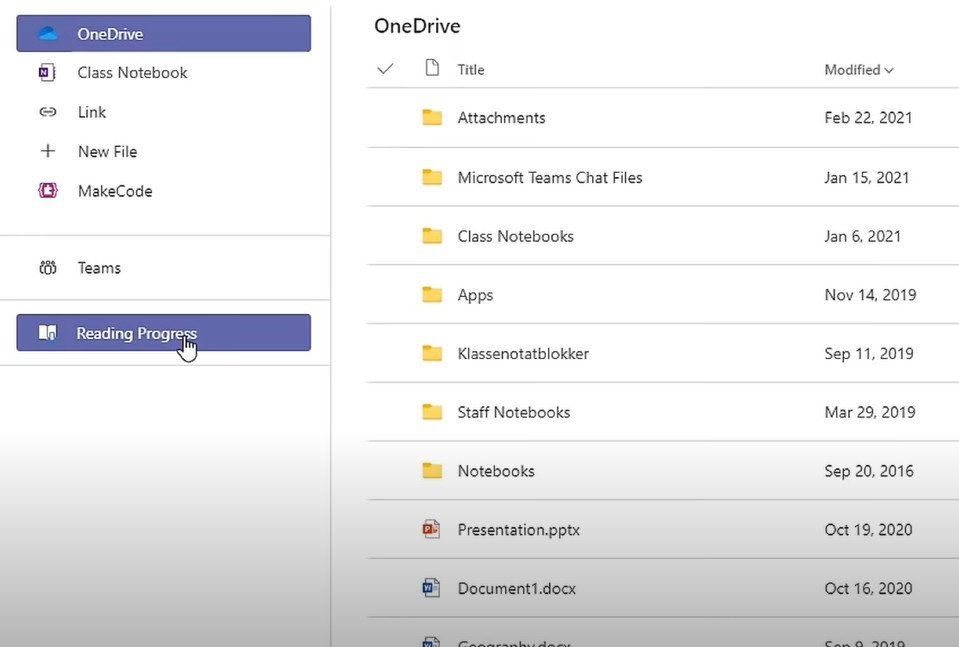Image resolution: width=959 pixels, height=647 pixels.
Task: Click the Document1.docx Word icon
Action: pyautogui.click(x=430, y=588)
